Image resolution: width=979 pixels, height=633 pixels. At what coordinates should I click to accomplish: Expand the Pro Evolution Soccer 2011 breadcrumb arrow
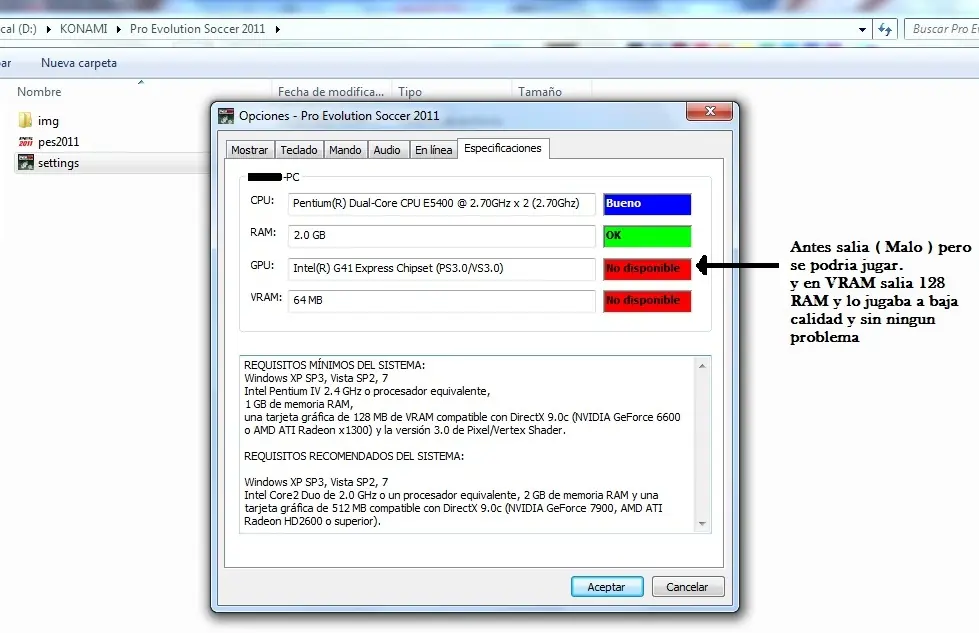277,29
